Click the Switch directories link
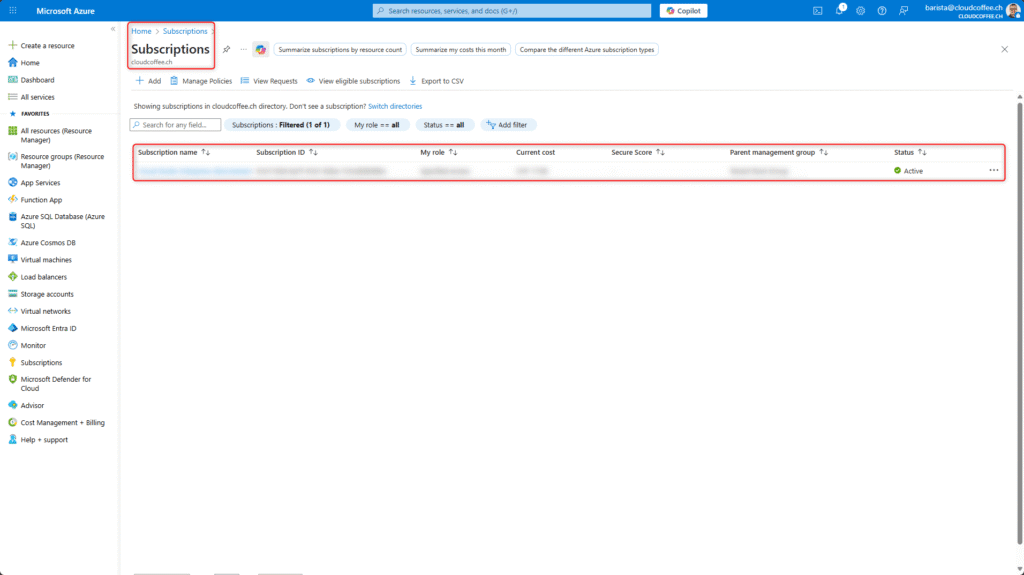The image size is (1024, 575). pos(395,106)
